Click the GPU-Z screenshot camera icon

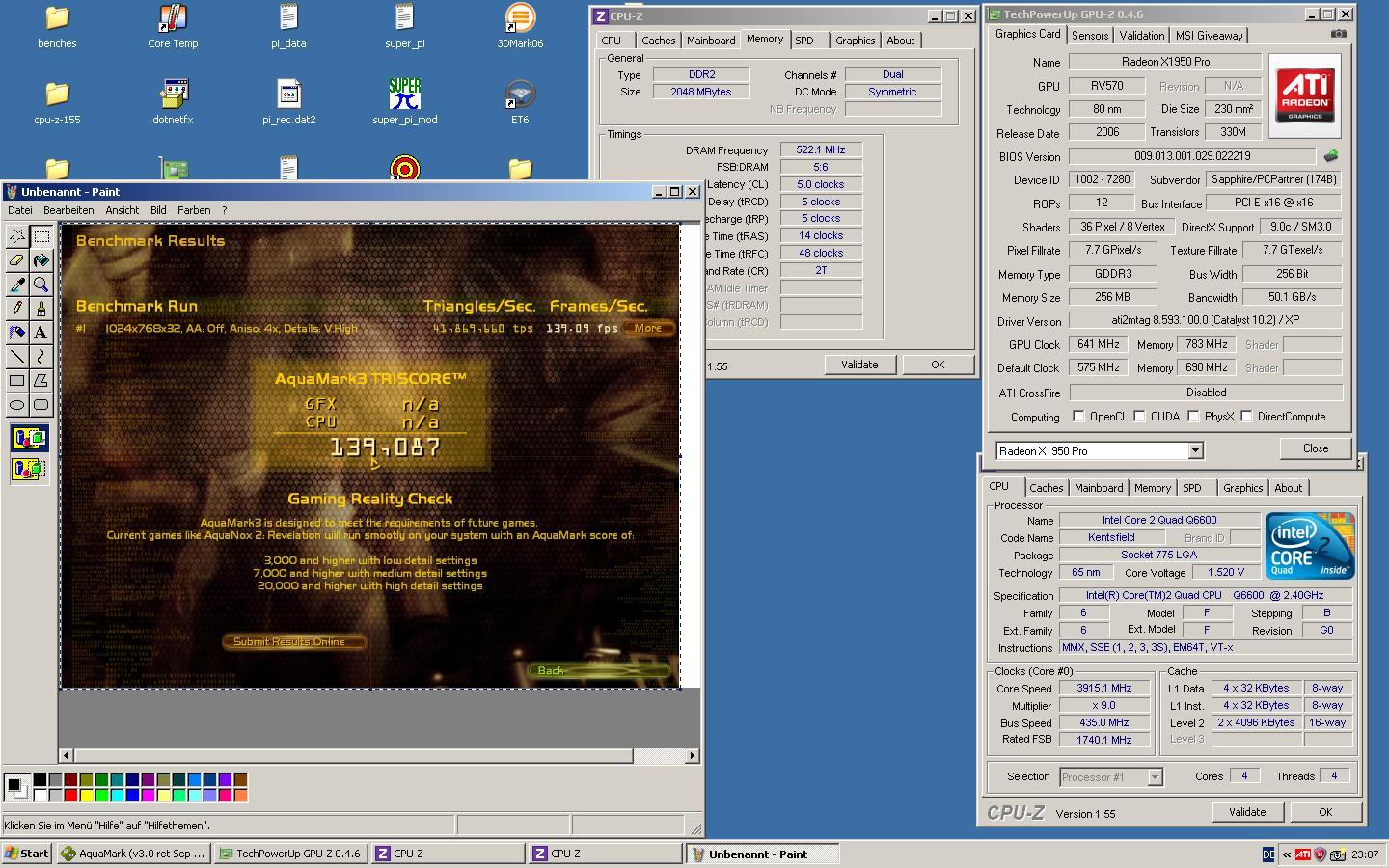(x=1338, y=34)
